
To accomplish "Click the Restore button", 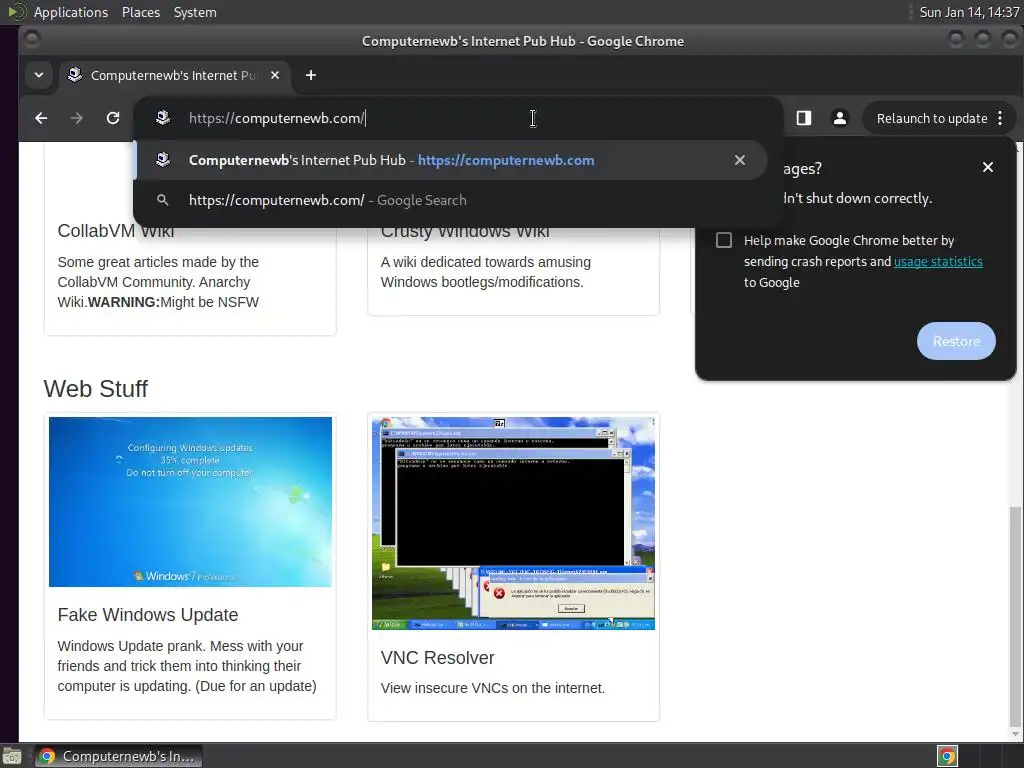I will click(956, 341).
